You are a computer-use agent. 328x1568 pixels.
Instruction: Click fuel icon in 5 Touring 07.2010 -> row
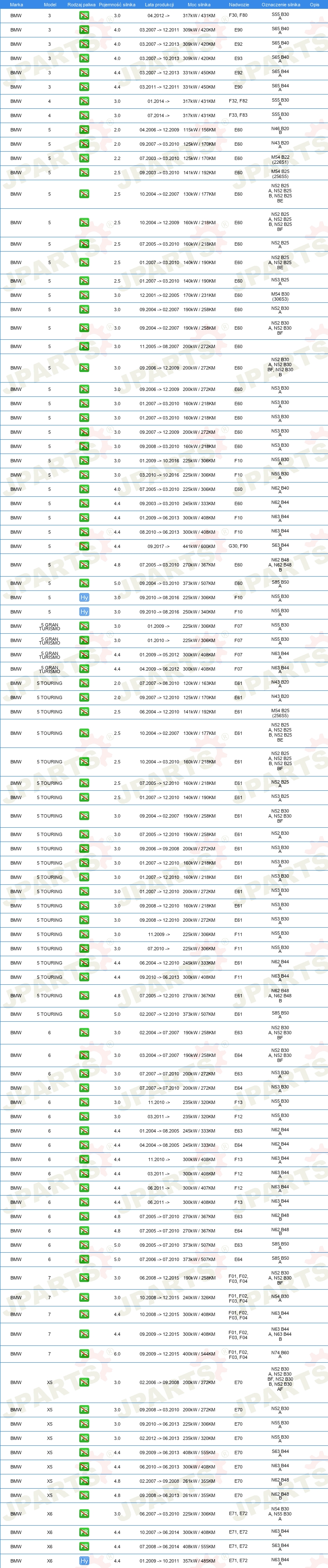click(84, 948)
